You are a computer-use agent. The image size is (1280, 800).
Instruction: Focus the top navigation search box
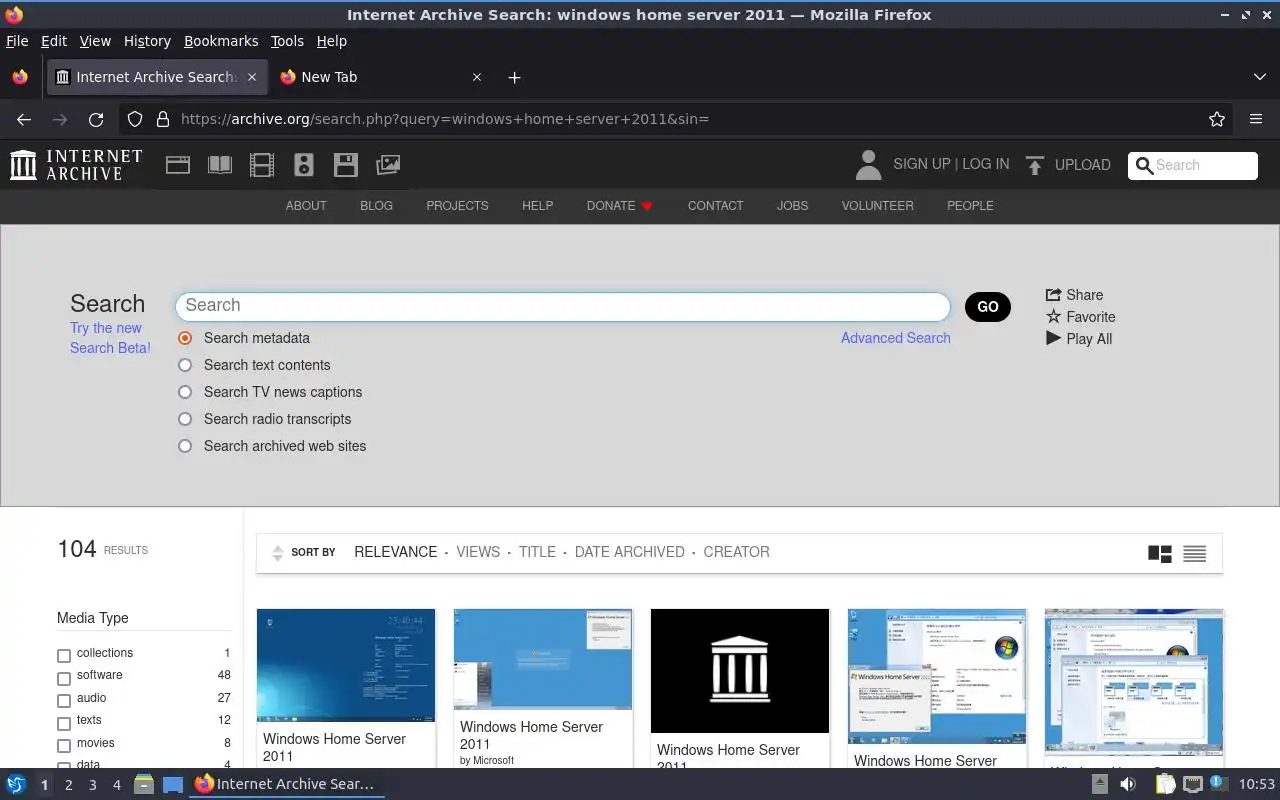[x=1193, y=165]
